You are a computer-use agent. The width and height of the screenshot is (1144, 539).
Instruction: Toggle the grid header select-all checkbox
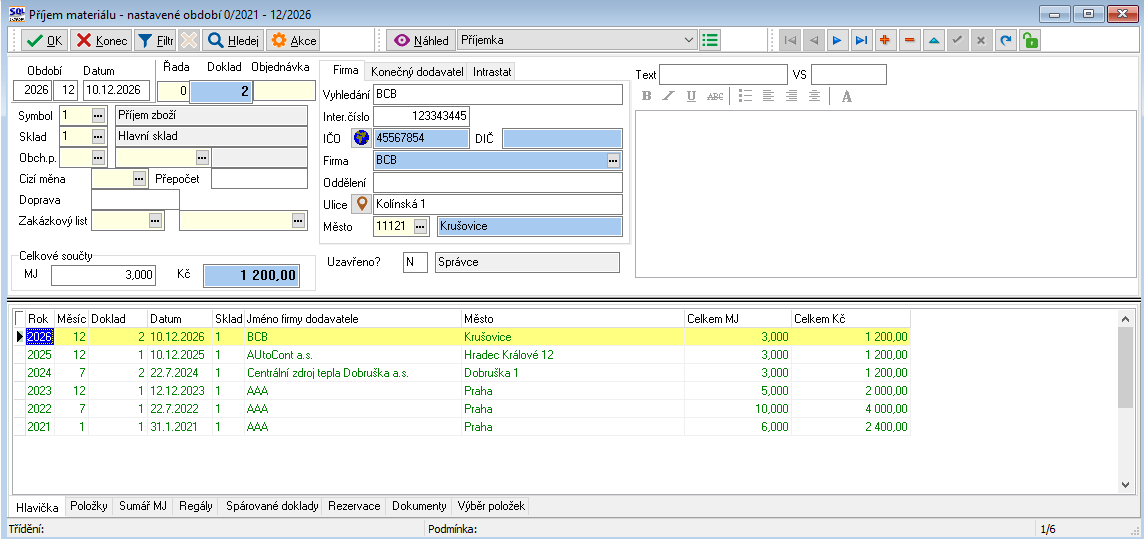19,318
